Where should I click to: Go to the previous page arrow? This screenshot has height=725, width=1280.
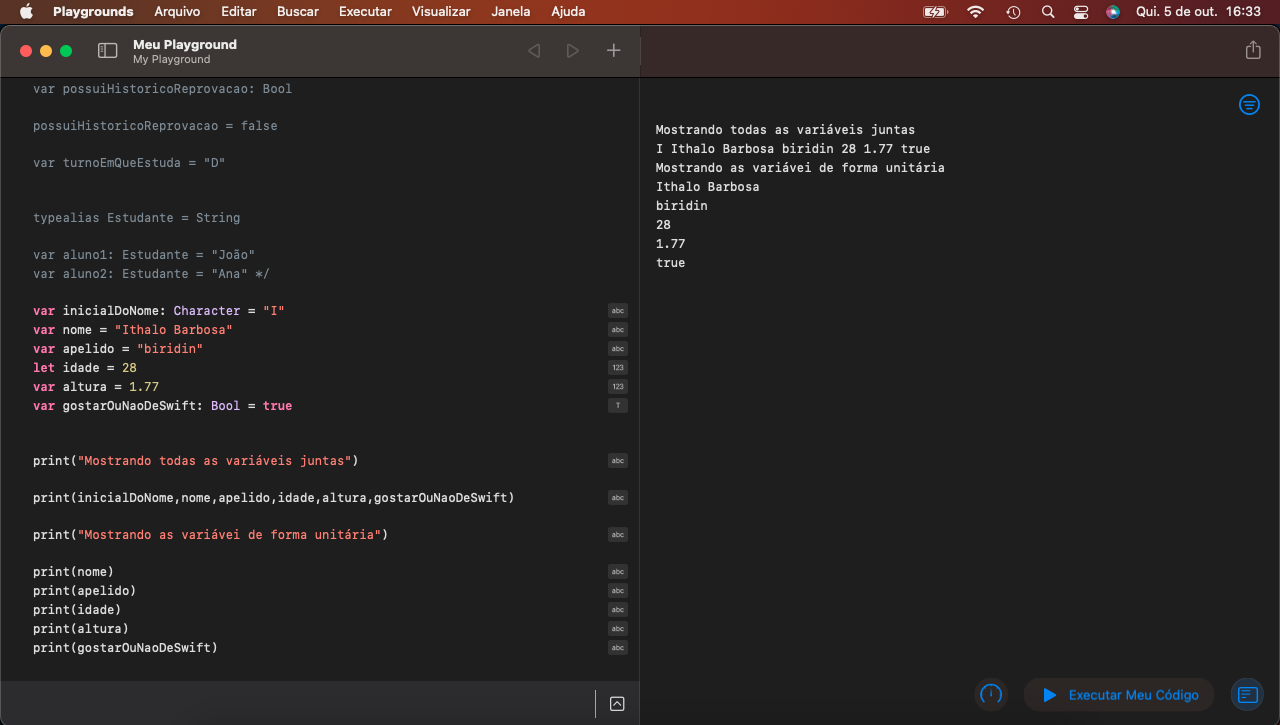[x=534, y=51]
